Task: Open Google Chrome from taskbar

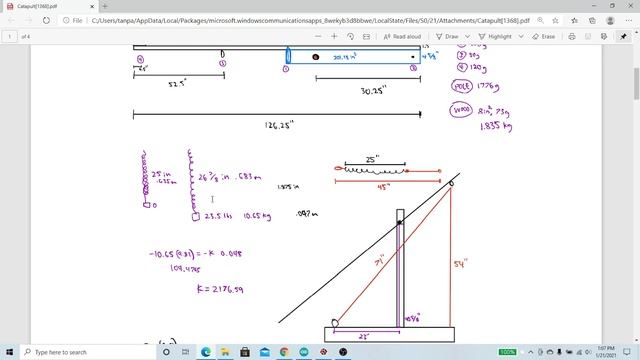Action: [x=284, y=352]
